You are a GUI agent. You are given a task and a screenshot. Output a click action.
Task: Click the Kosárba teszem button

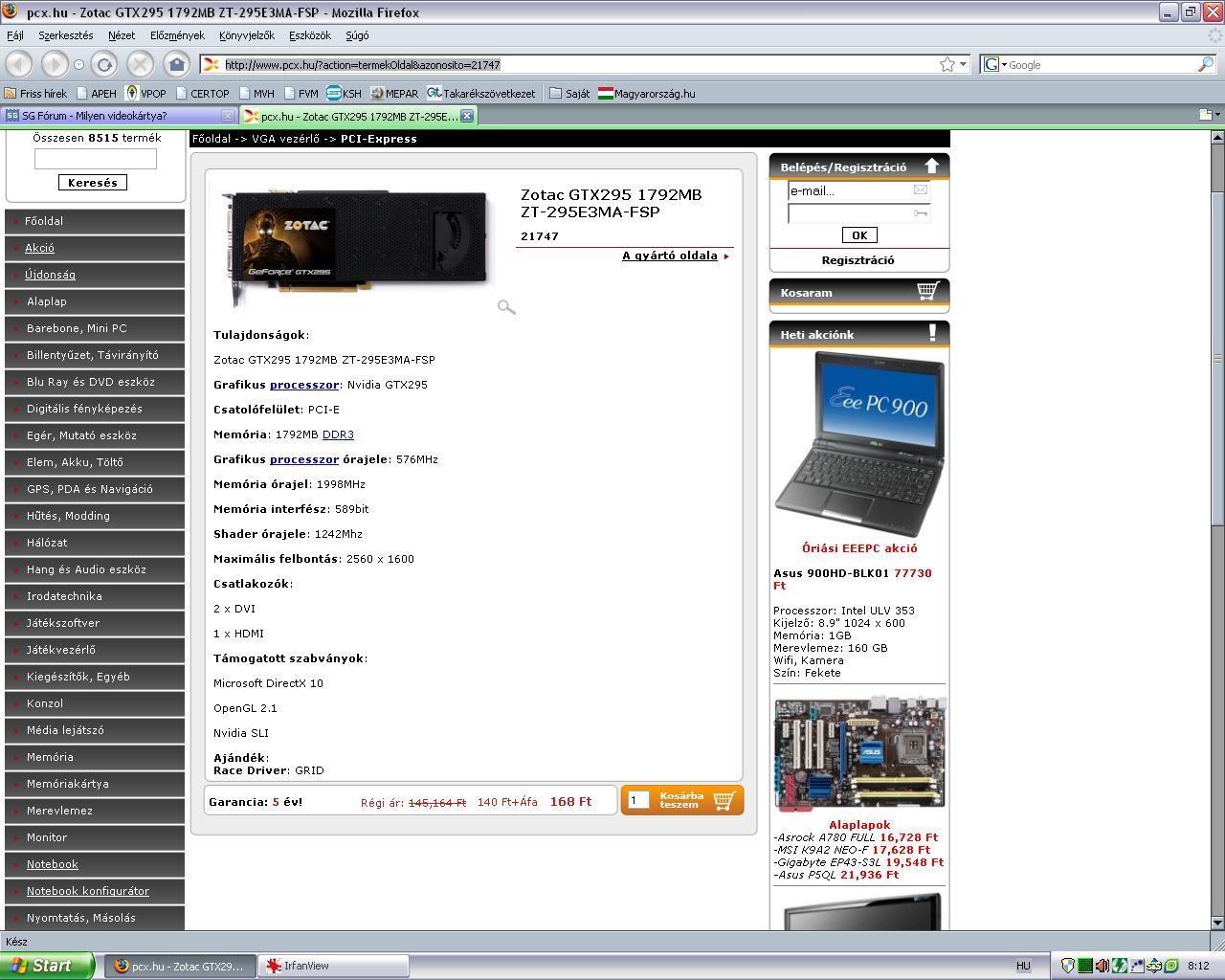(x=682, y=800)
